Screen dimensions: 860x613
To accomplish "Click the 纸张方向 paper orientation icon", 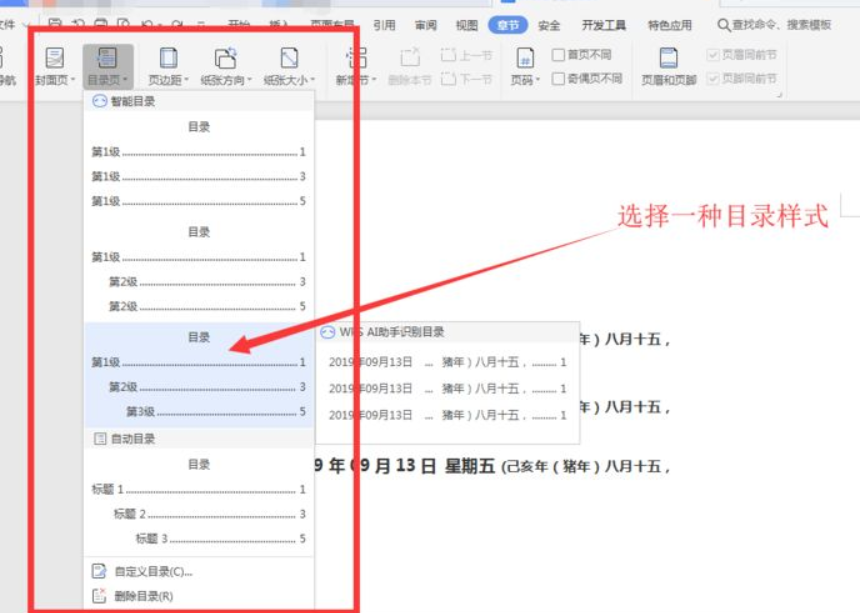I will tap(226, 60).
